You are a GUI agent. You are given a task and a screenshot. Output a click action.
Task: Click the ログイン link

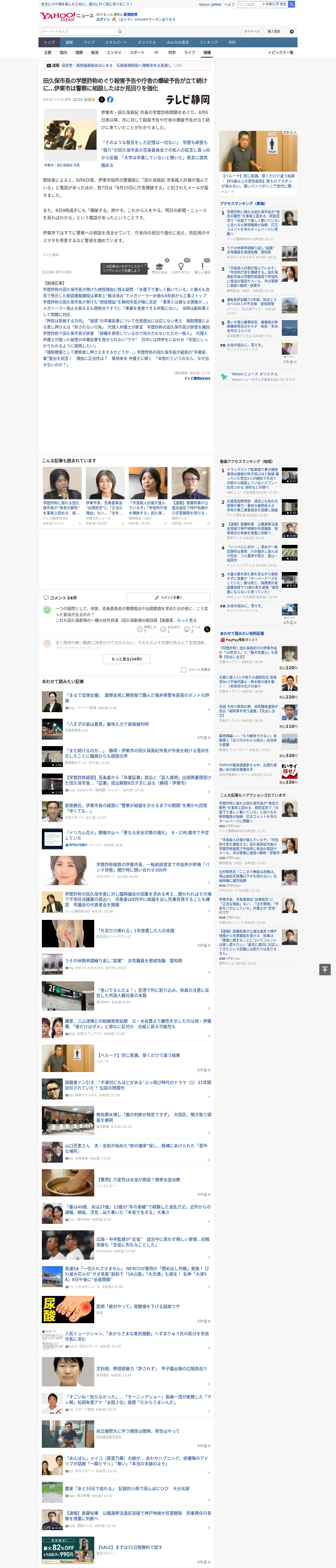point(103,20)
